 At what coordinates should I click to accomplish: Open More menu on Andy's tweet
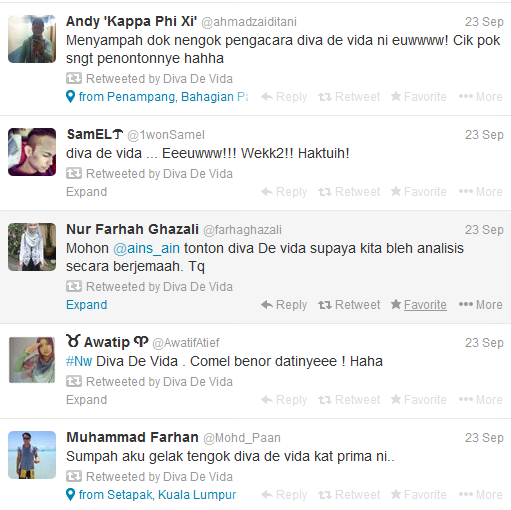(480, 97)
